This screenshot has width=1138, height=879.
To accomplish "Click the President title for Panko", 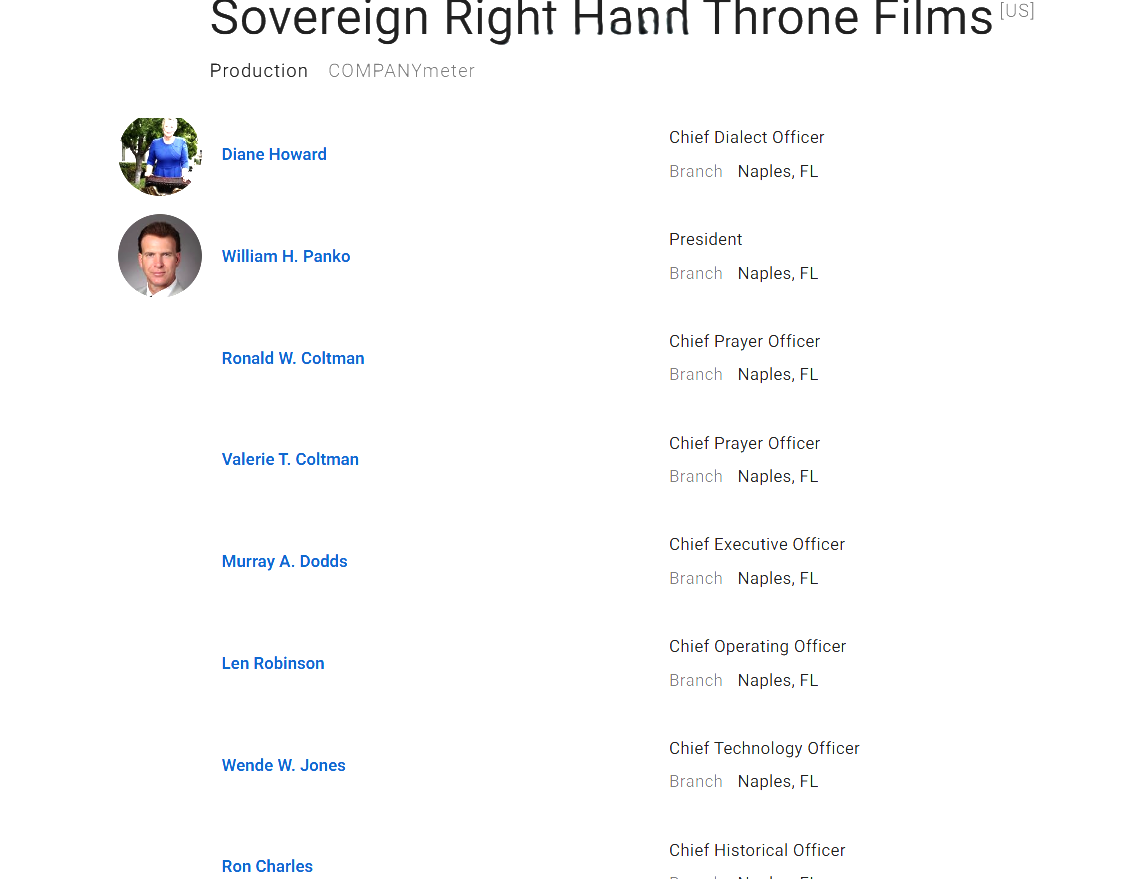I will pos(705,240).
